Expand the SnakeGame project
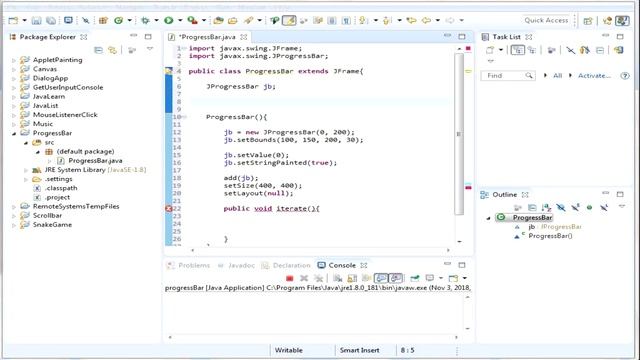640x360 pixels. click(x=14, y=225)
